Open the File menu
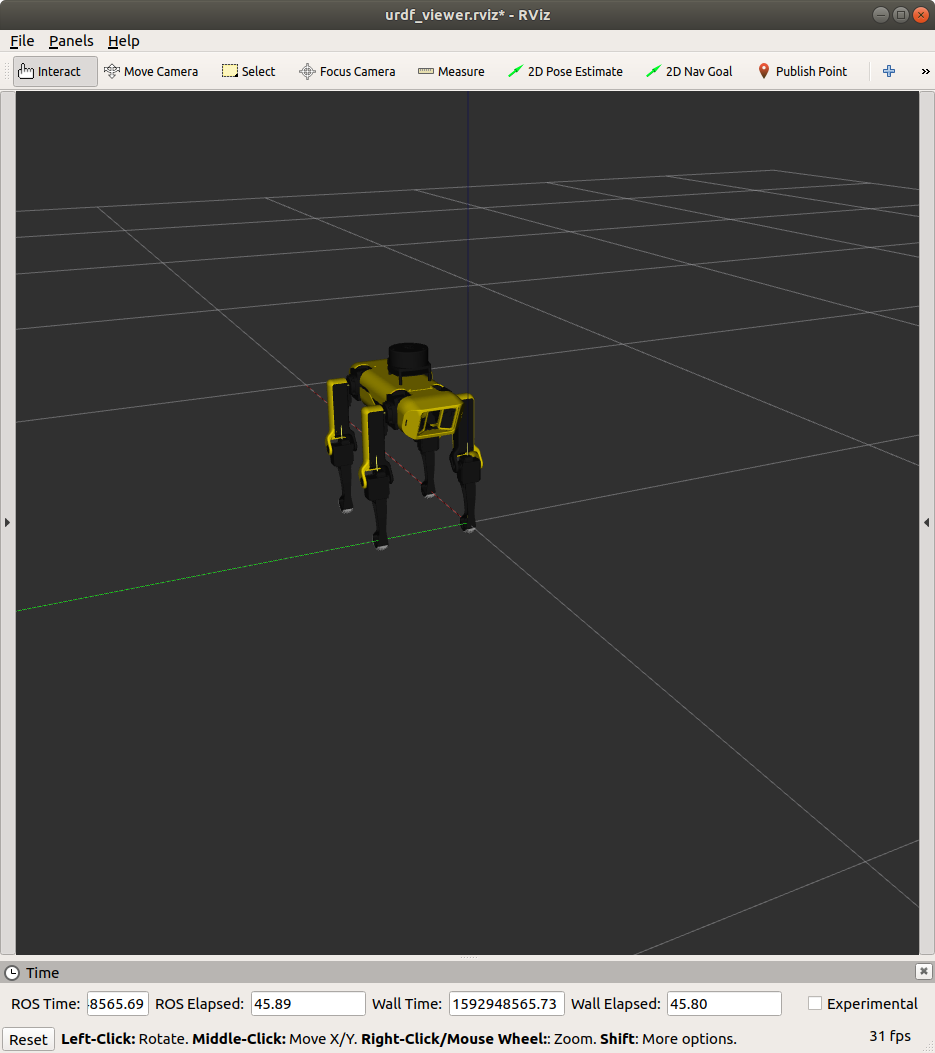 coord(22,41)
